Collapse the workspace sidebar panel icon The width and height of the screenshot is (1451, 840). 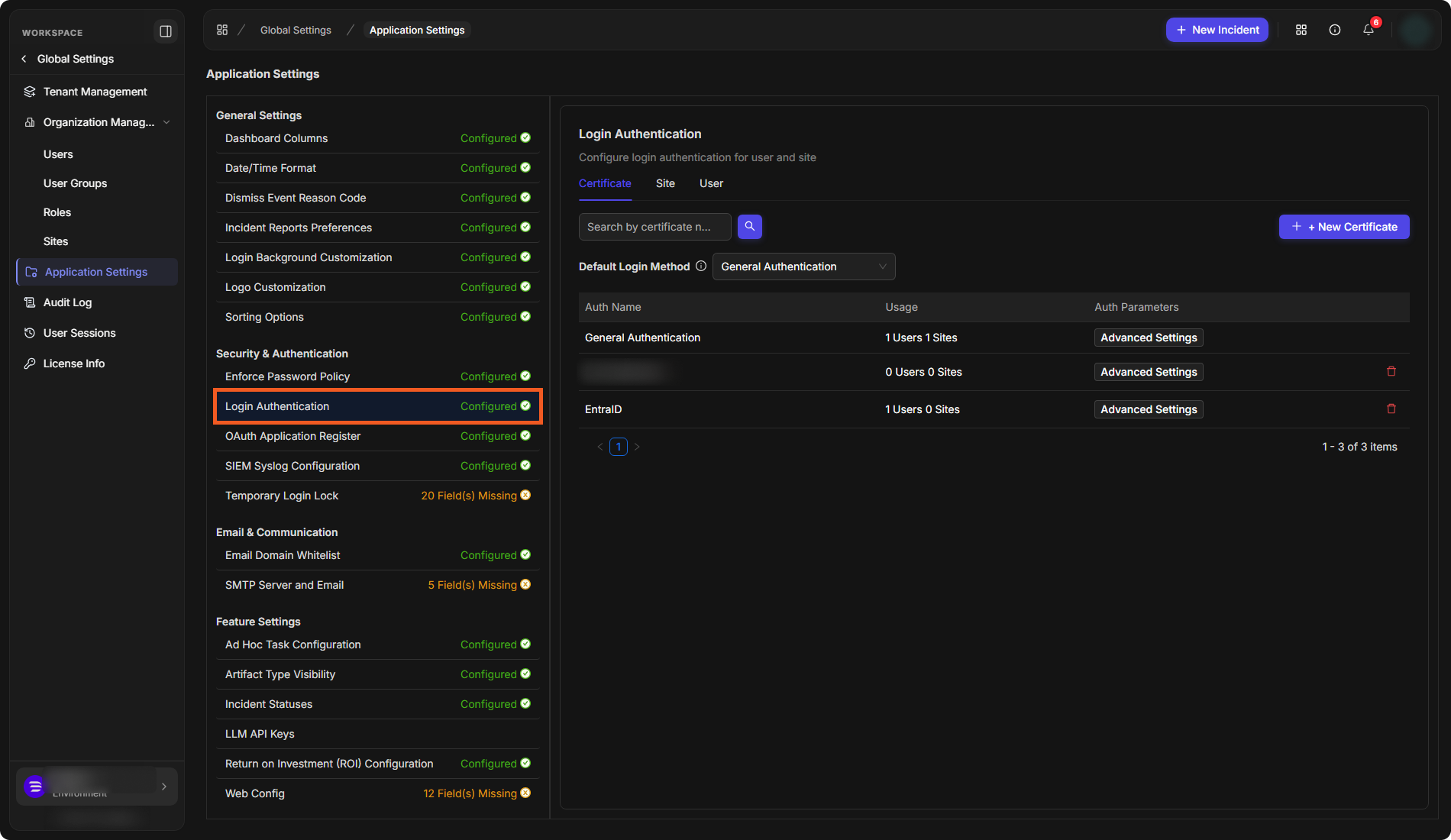click(x=165, y=31)
